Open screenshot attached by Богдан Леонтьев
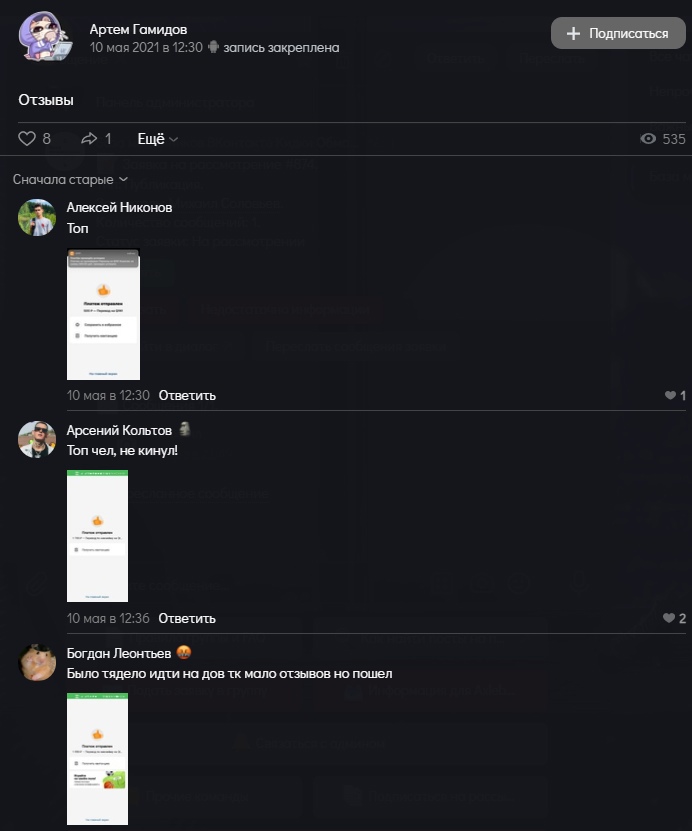This screenshot has width=692, height=831. 97,759
